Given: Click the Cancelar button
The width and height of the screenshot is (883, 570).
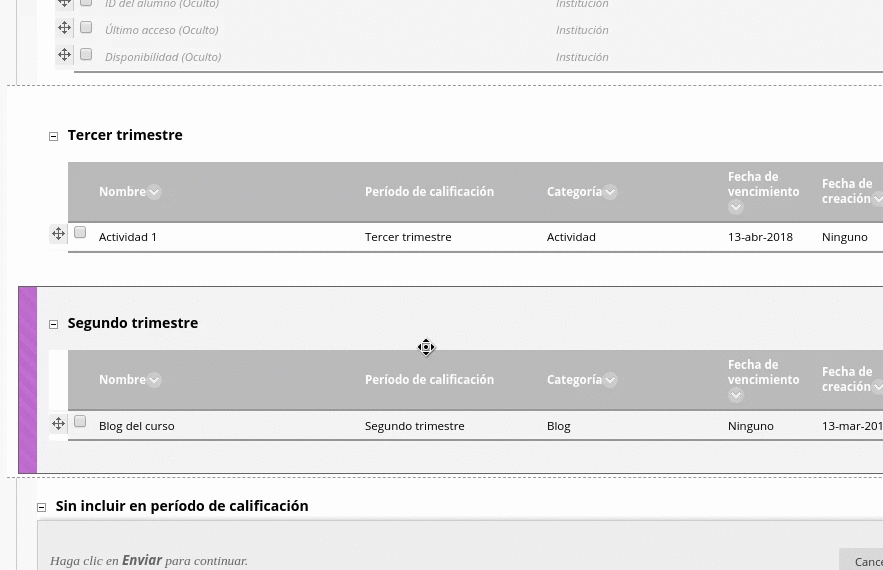Looking at the screenshot, I should pos(862,562).
